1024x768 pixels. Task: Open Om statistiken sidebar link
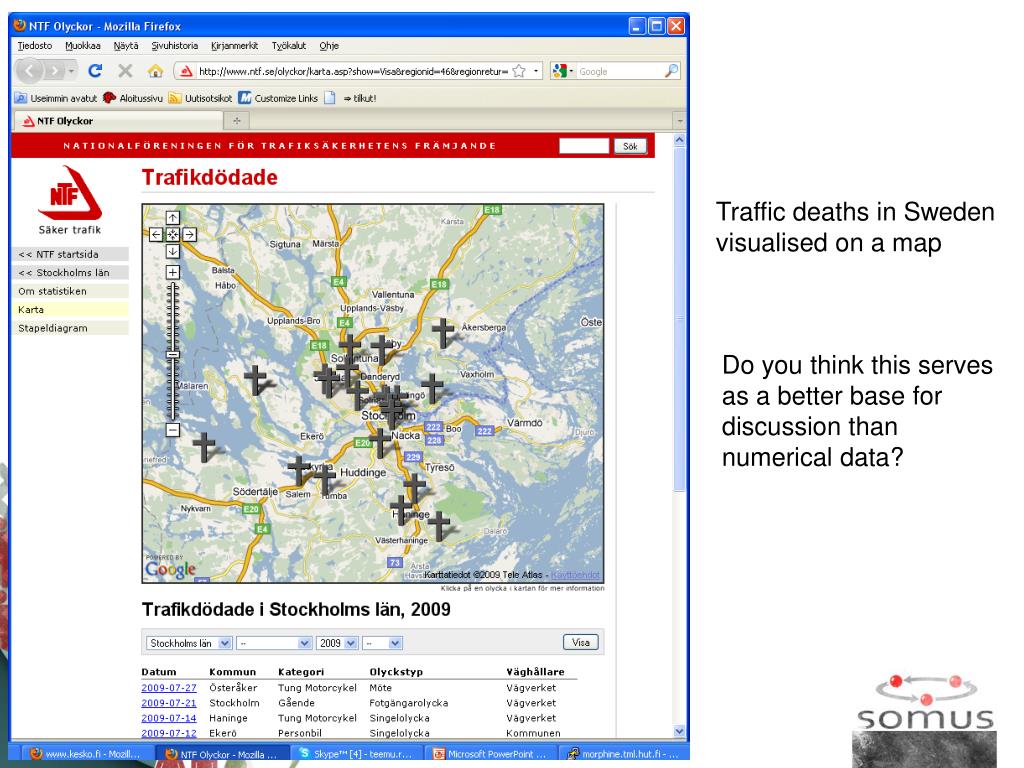point(71,291)
